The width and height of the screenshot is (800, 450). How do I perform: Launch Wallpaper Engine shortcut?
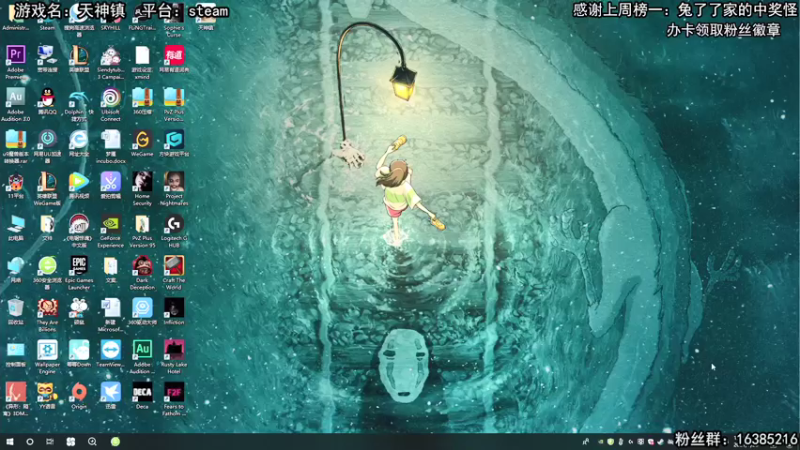click(47, 351)
